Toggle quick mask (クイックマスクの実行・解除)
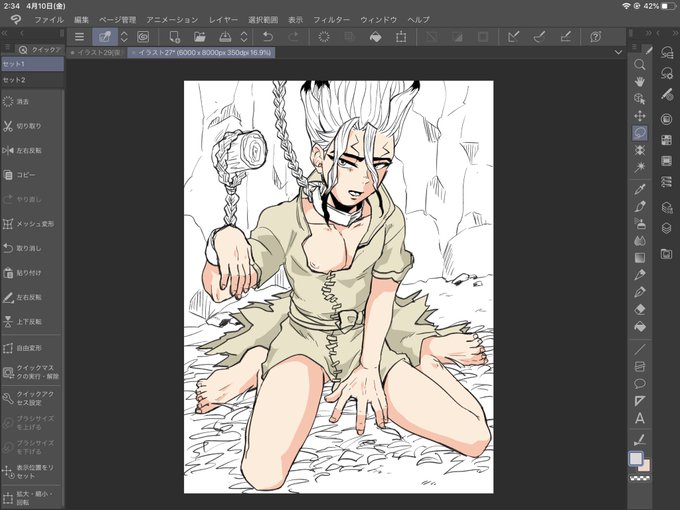This screenshot has width=680, height=510. coord(31,372)
